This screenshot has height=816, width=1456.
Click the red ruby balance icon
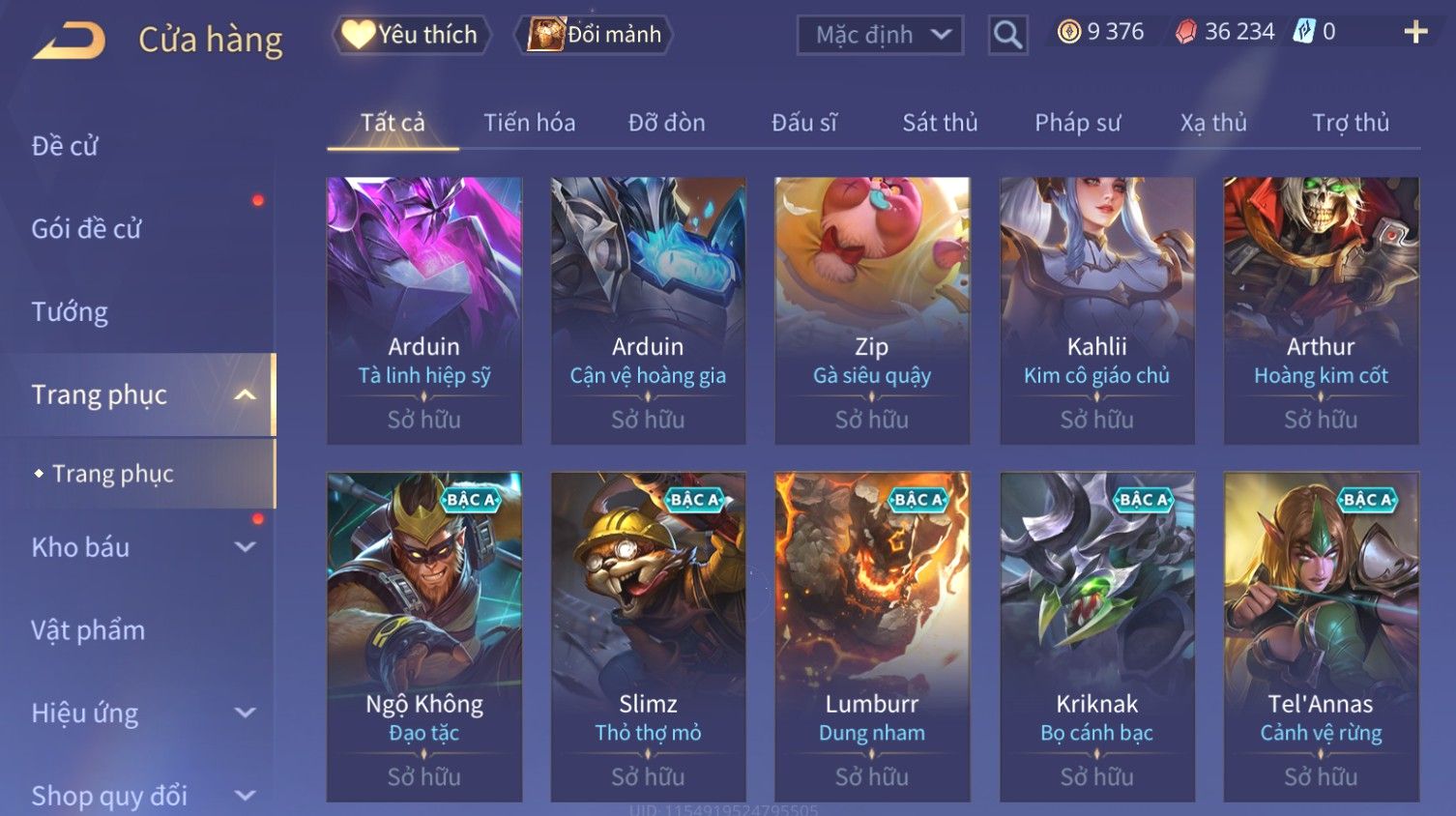pyautogui.click(x=1185, y=32)
